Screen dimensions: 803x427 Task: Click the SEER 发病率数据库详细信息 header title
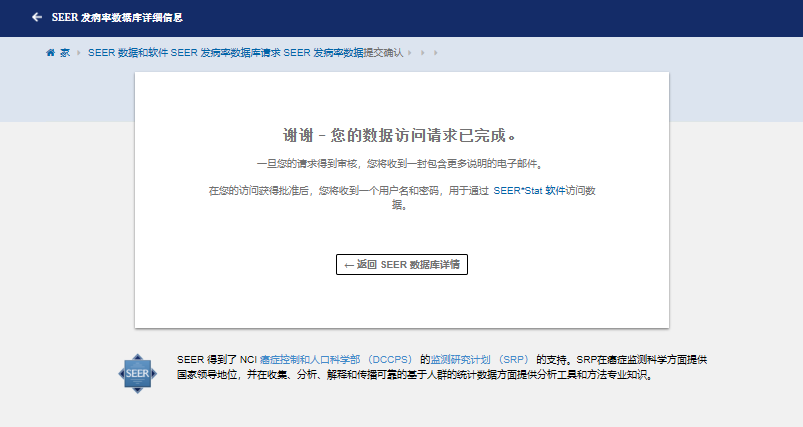pyautogui.click(x=117, y=17)
